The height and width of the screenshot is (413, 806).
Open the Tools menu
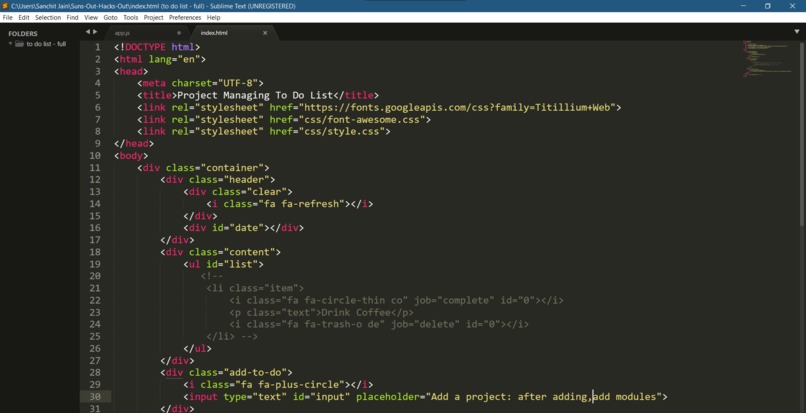click(x=131, y=17)
